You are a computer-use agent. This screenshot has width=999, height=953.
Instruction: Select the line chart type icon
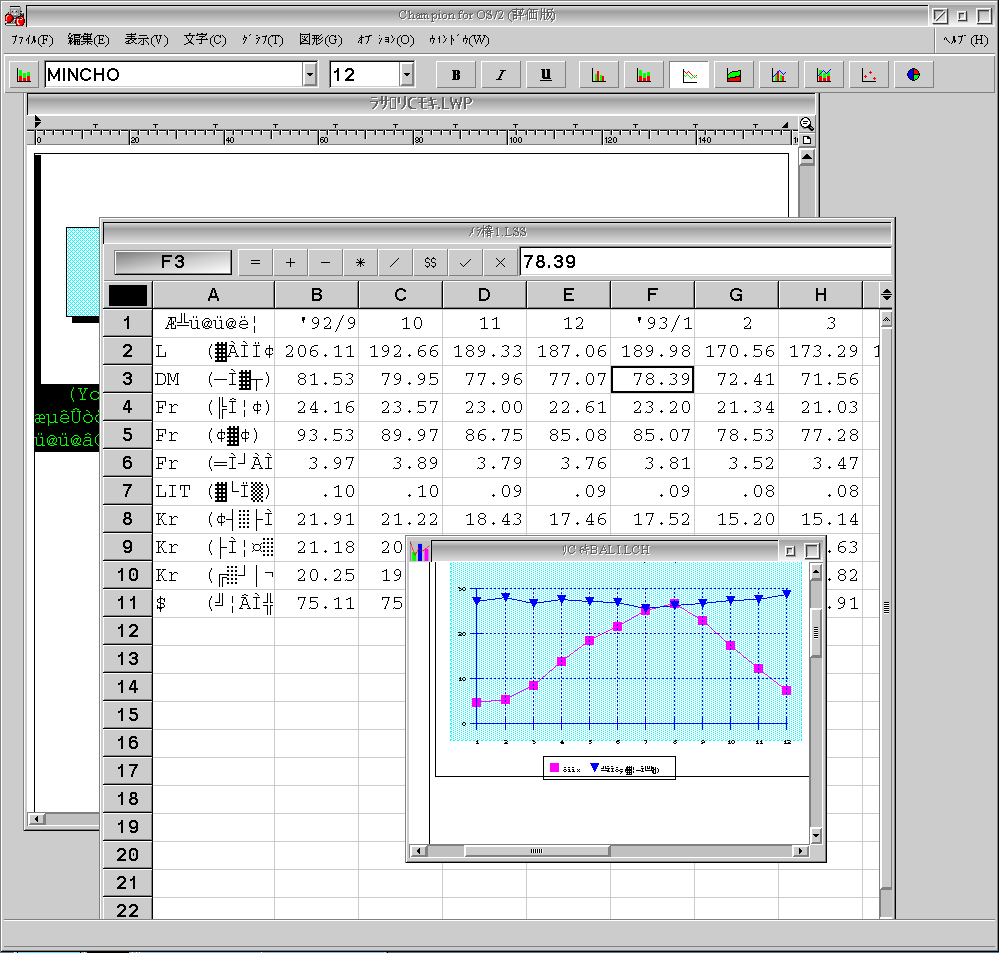(689, 75)
